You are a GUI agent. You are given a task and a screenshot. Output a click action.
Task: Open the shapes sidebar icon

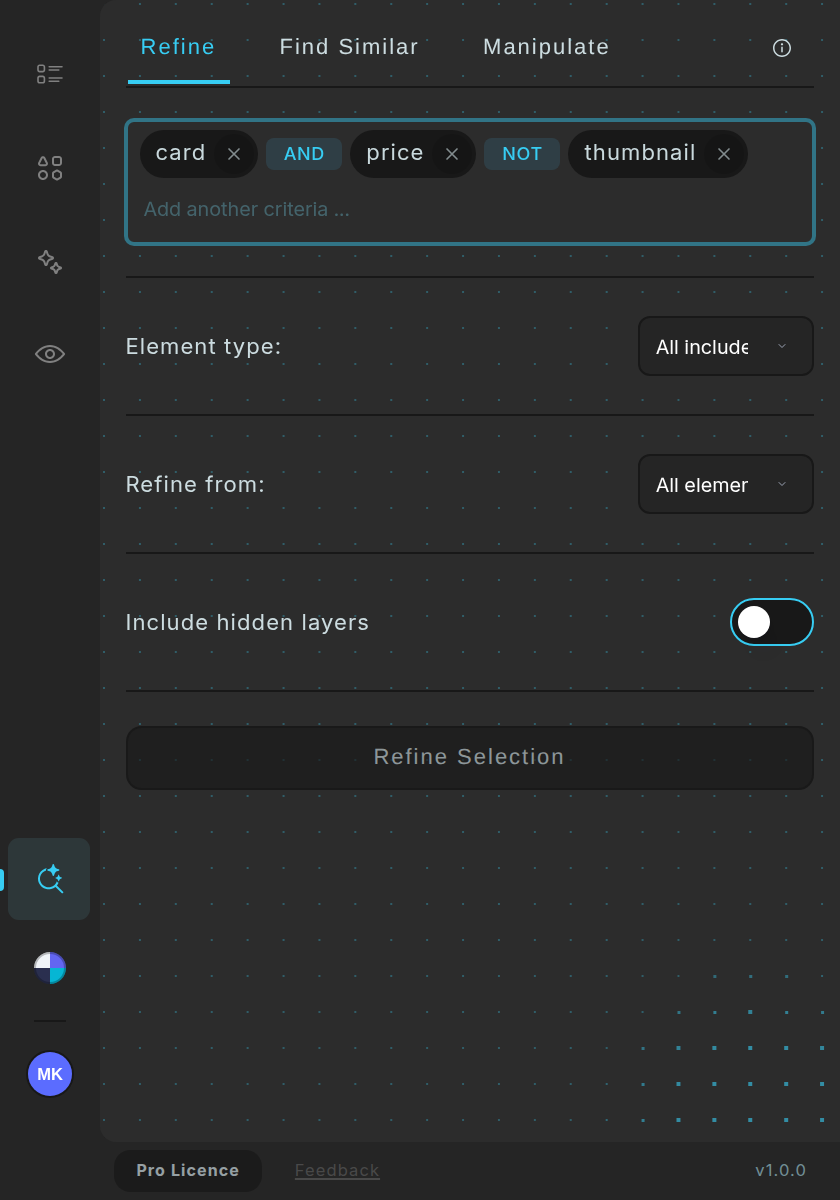[x=50, y=168]
